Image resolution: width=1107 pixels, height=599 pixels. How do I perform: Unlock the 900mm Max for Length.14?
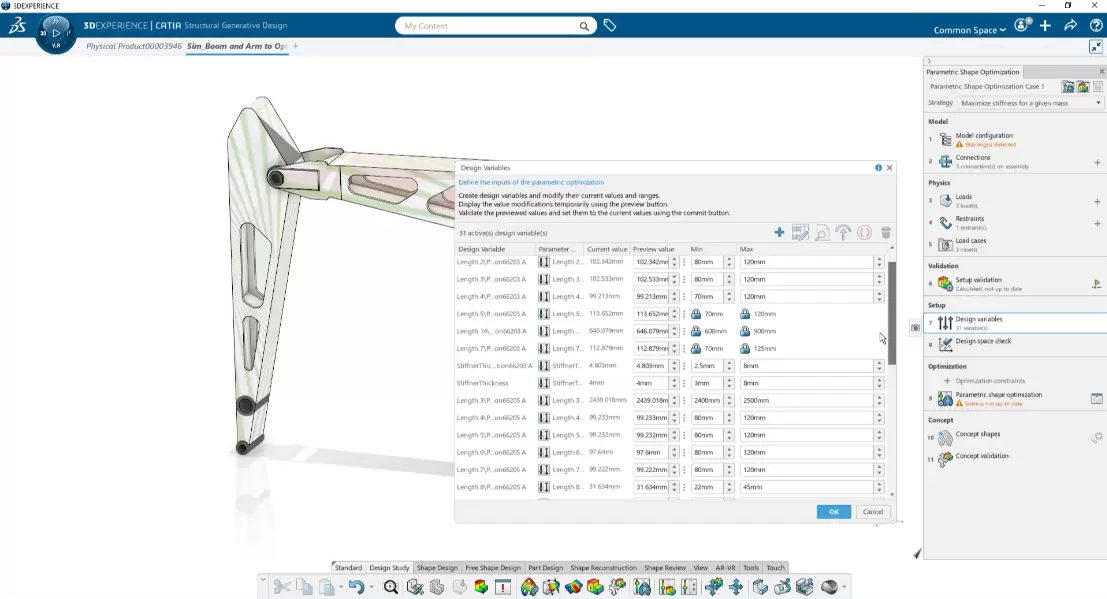(x=745, y=331)
